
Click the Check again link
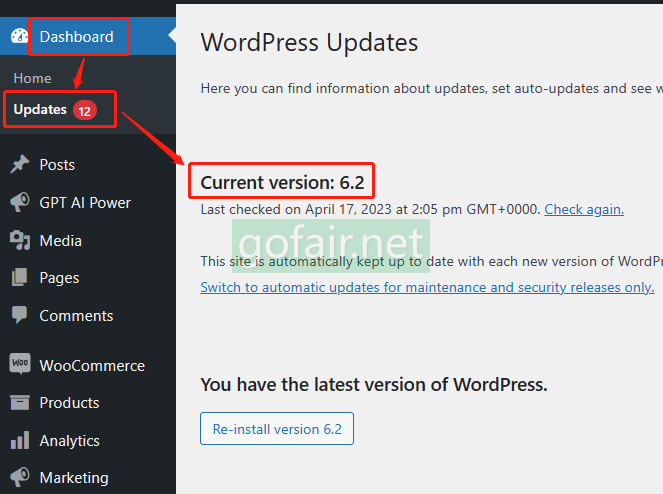point(584,209)
